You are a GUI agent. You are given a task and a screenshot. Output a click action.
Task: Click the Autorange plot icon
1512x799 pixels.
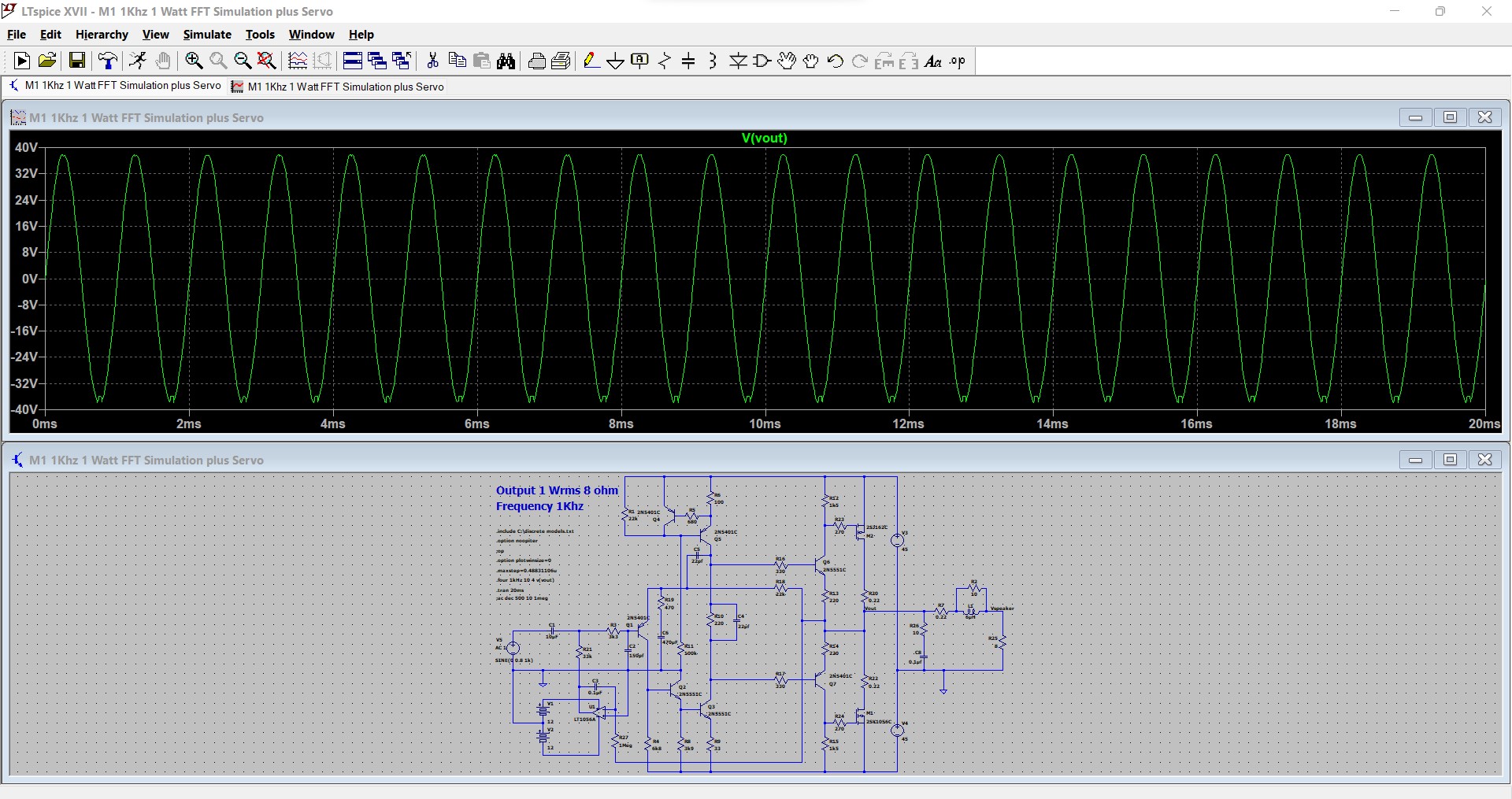coord(298,61)
